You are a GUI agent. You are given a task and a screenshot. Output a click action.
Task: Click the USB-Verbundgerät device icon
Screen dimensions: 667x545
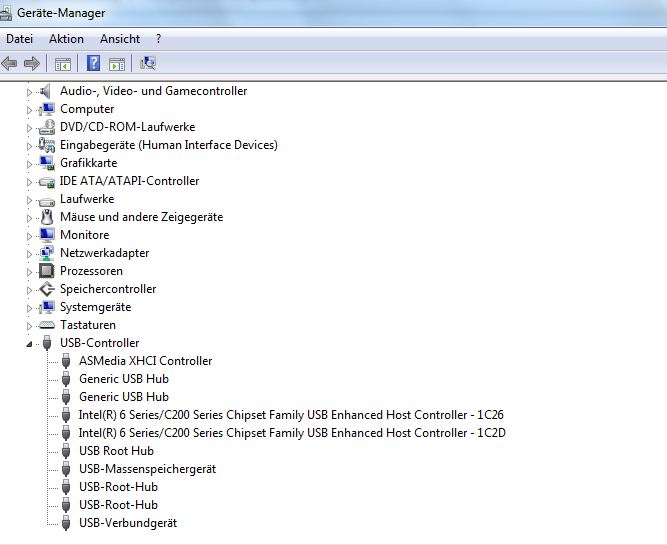(x=66, y=523)
